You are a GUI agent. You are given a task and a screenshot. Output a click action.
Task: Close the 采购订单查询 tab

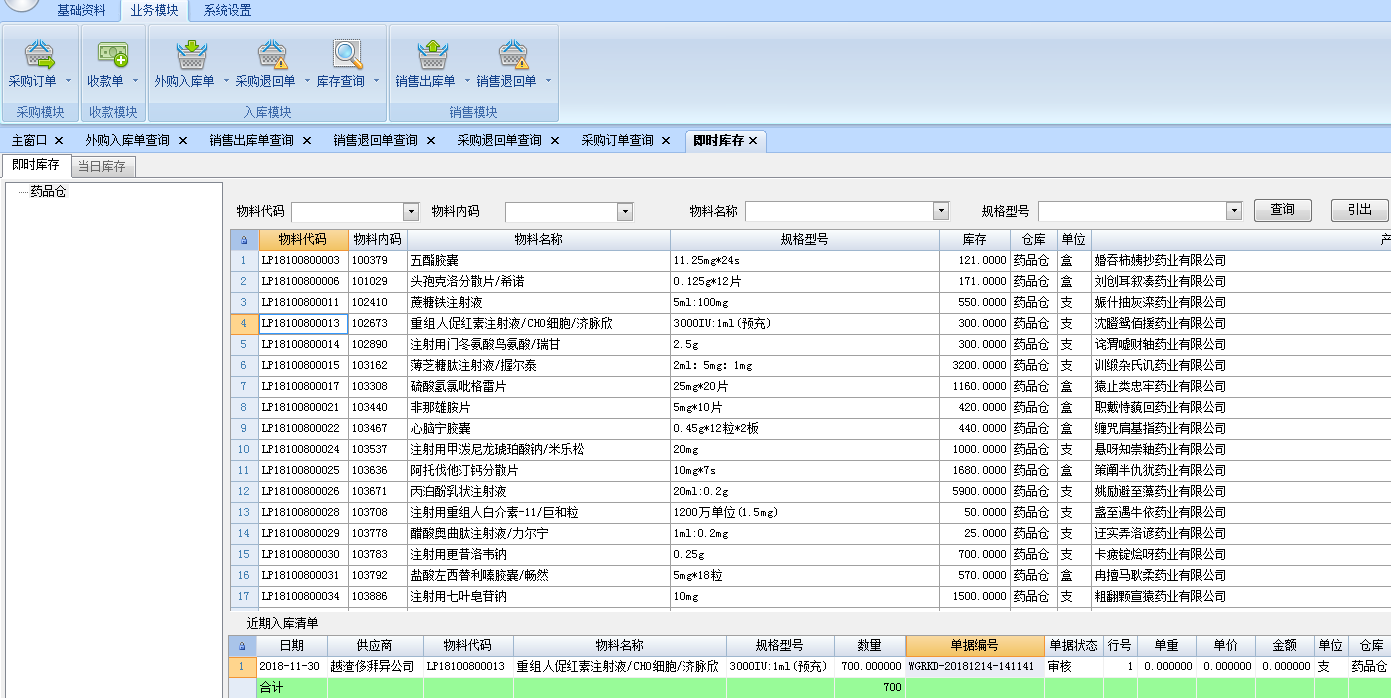click(x=666, y=141)
